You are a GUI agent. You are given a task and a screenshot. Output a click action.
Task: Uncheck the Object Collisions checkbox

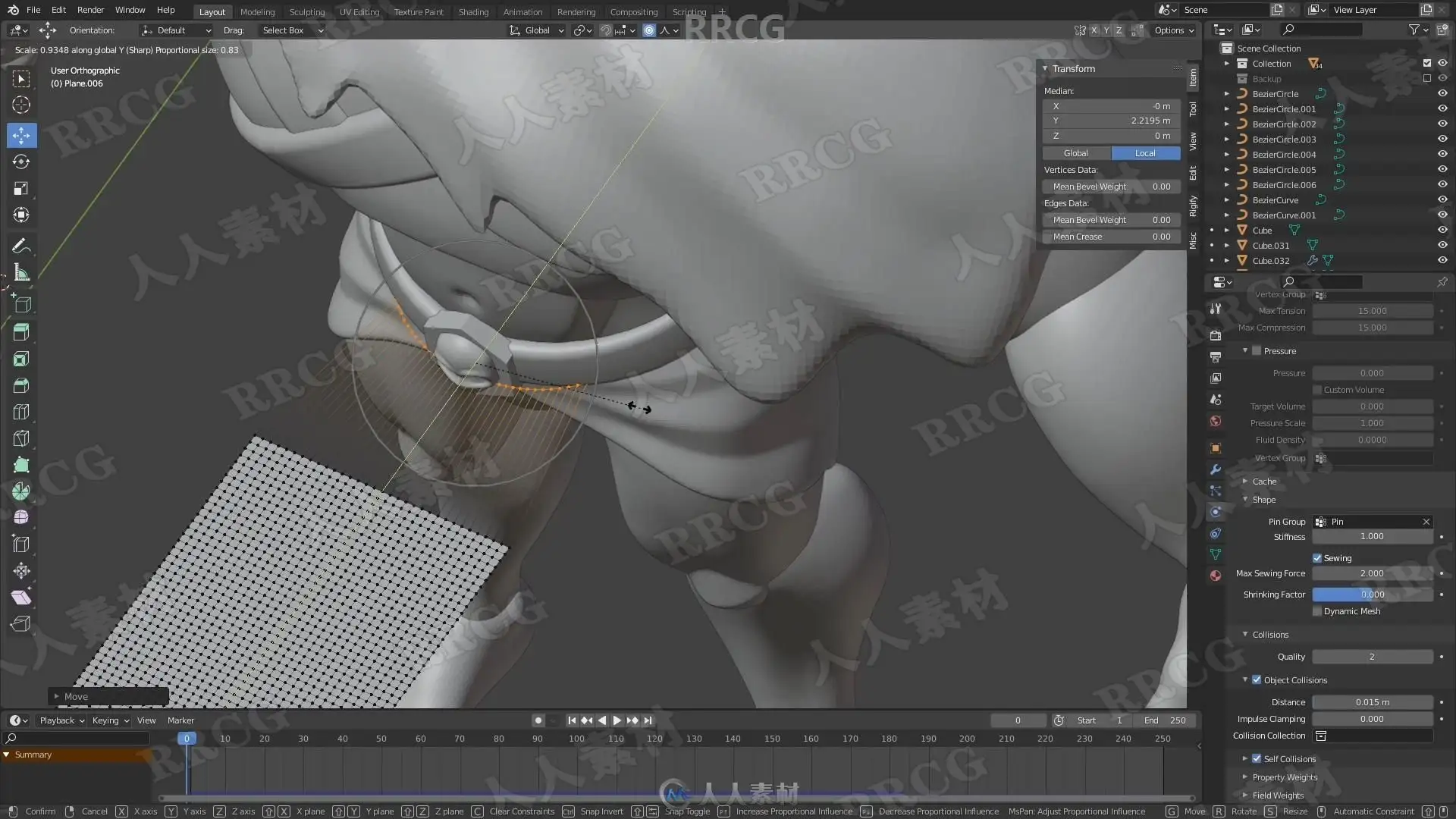(x=1257, y=680)
